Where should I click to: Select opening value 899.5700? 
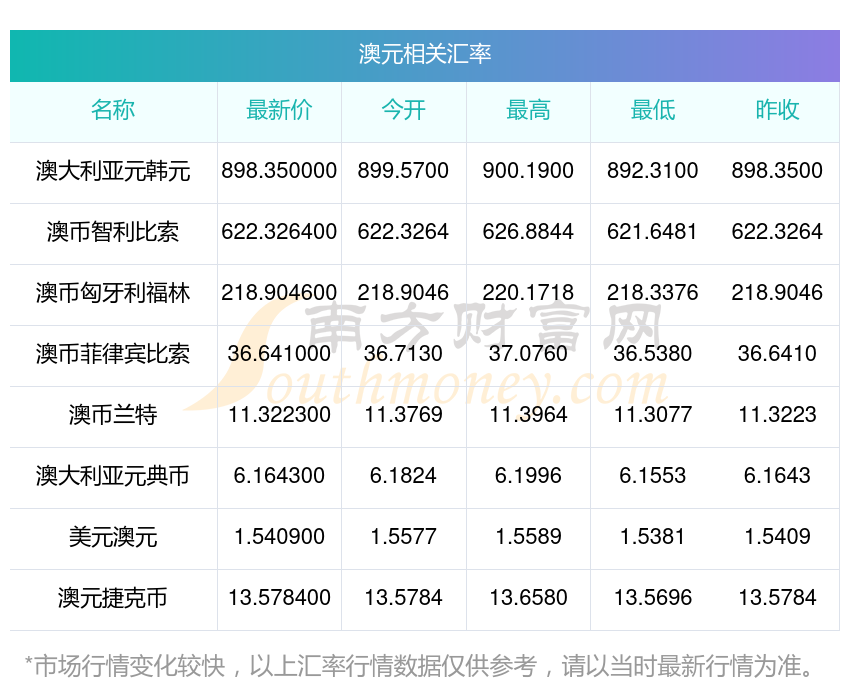[403, 171]
